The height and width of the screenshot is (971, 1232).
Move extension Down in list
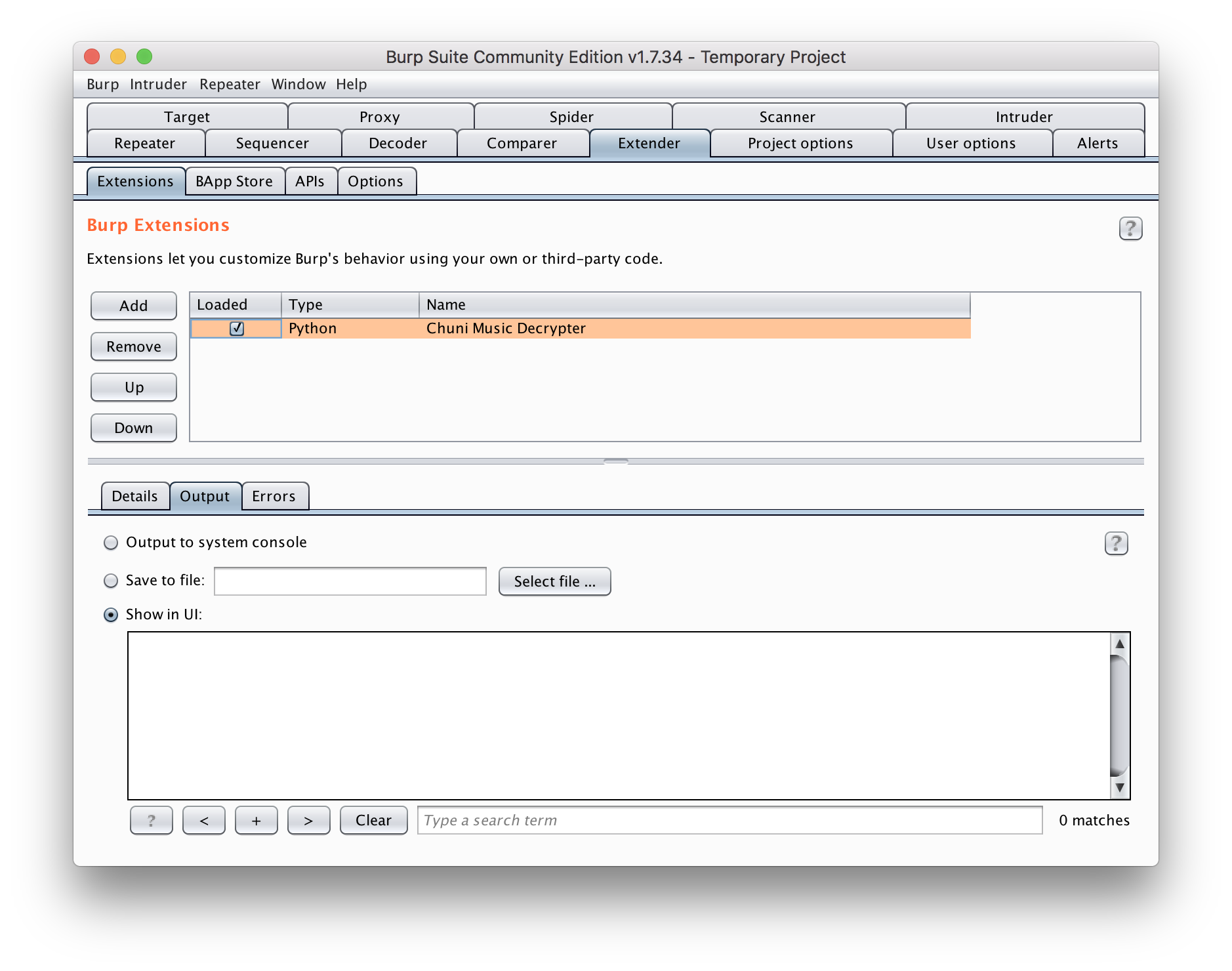(134, 428)
